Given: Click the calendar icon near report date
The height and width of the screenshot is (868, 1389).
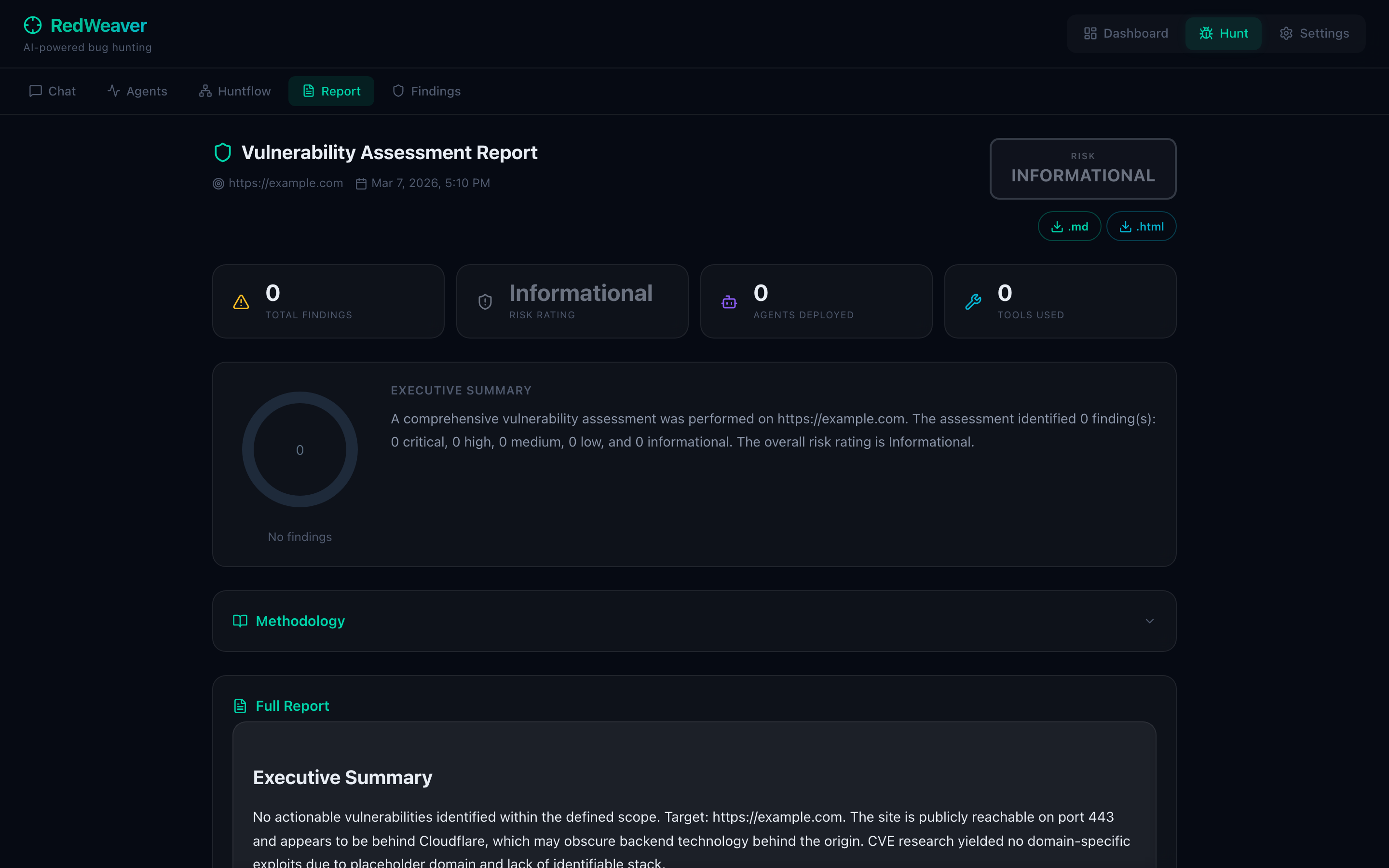Looking at the screenshot, I should (x=361, y=184).
